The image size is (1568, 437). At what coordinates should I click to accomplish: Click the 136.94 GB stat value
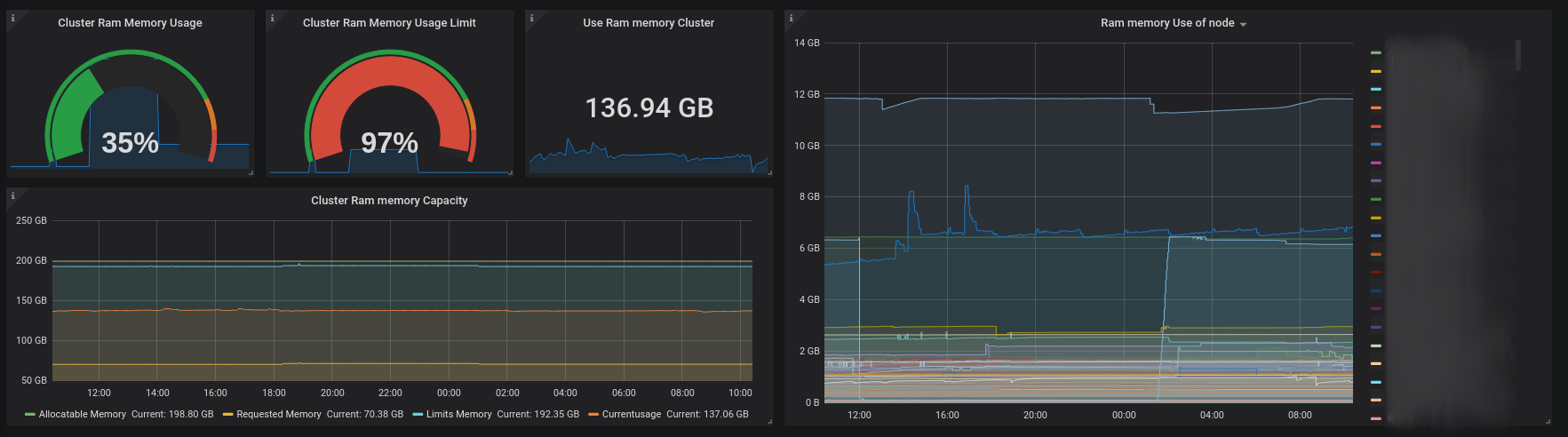[649, 108]
